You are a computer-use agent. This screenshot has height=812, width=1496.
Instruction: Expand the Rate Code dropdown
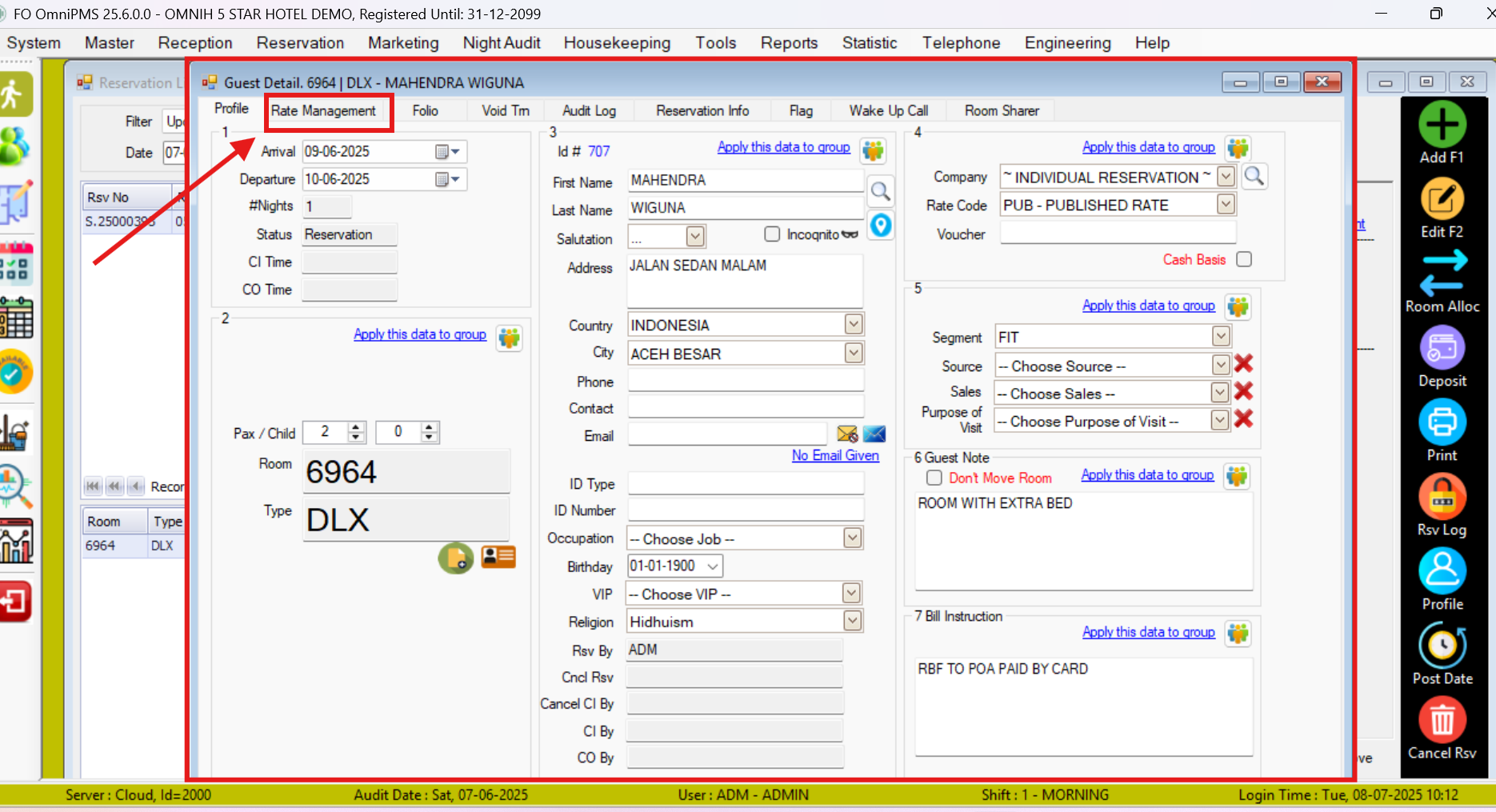tap(1226, 205)
